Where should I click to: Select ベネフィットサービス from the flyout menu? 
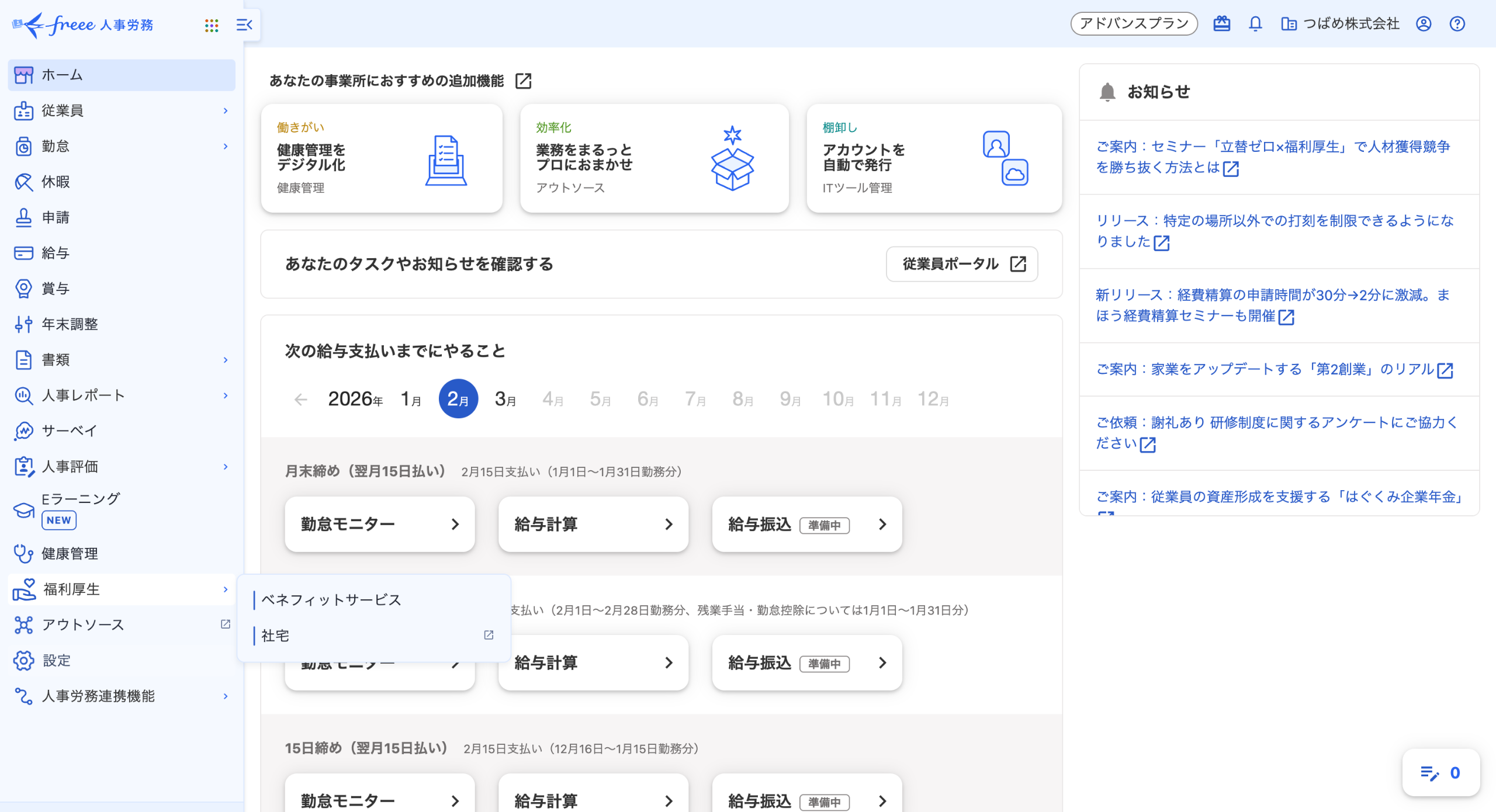(331, 600)
